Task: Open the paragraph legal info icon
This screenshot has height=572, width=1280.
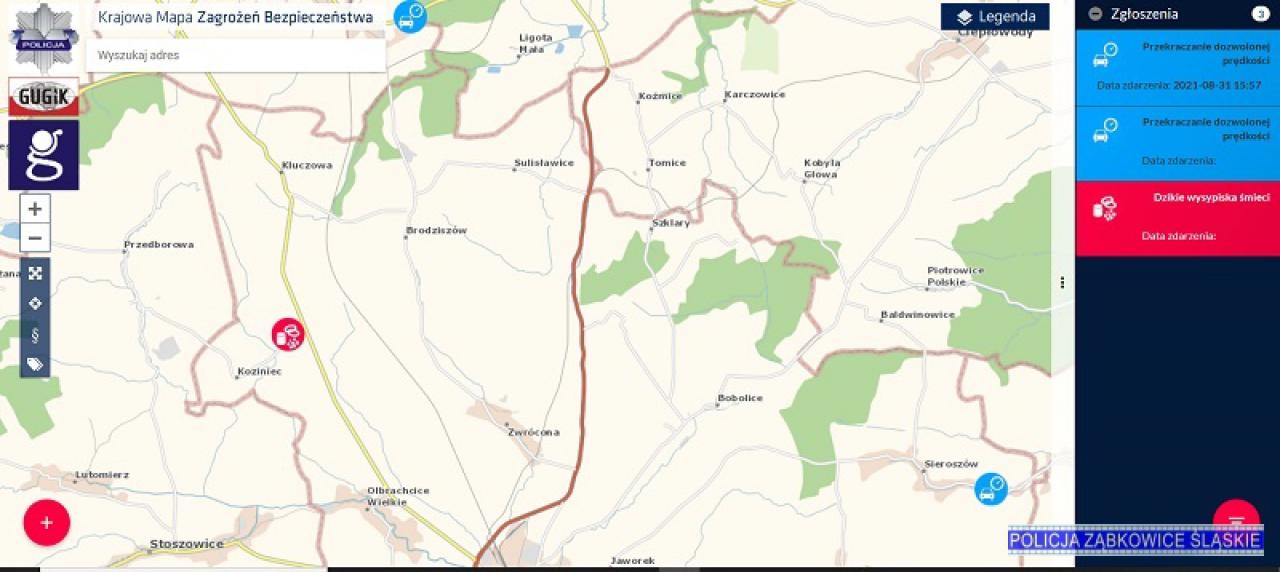Action: 35,334
